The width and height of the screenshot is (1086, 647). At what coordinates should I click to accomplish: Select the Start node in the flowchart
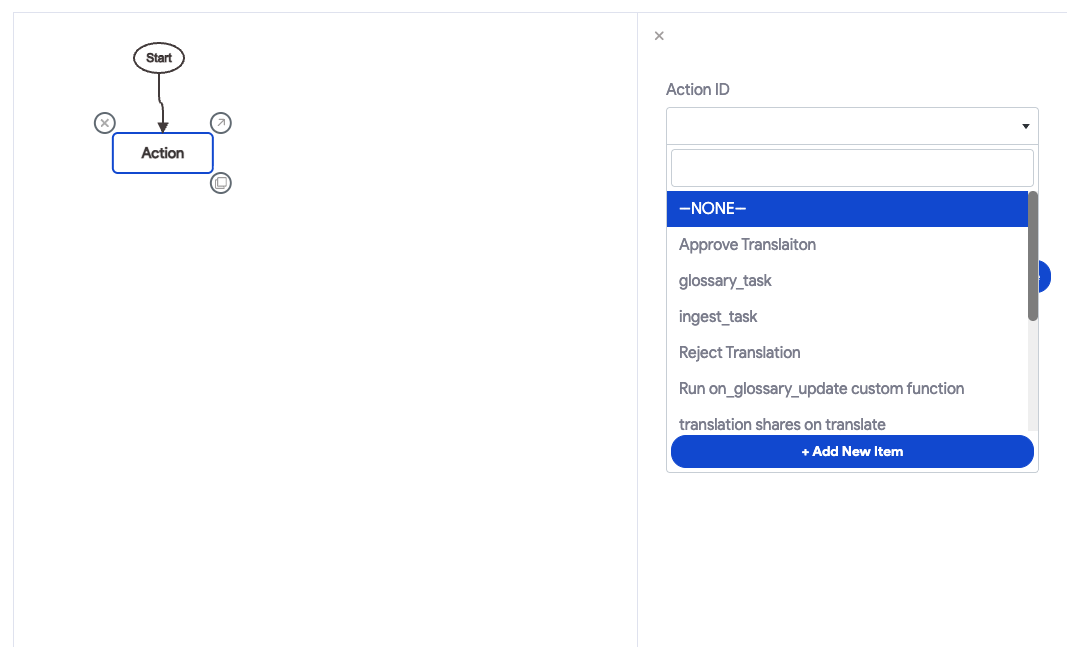[159, 58]
